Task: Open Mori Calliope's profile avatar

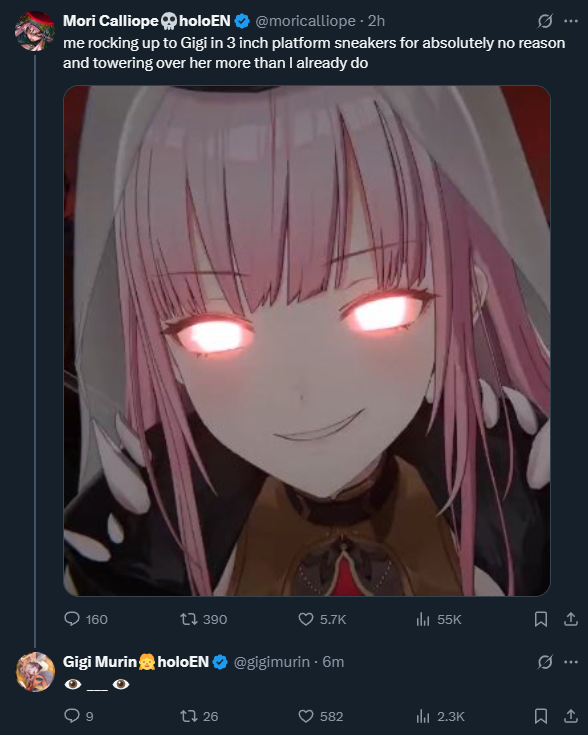Action: click(x=35, y=31)
